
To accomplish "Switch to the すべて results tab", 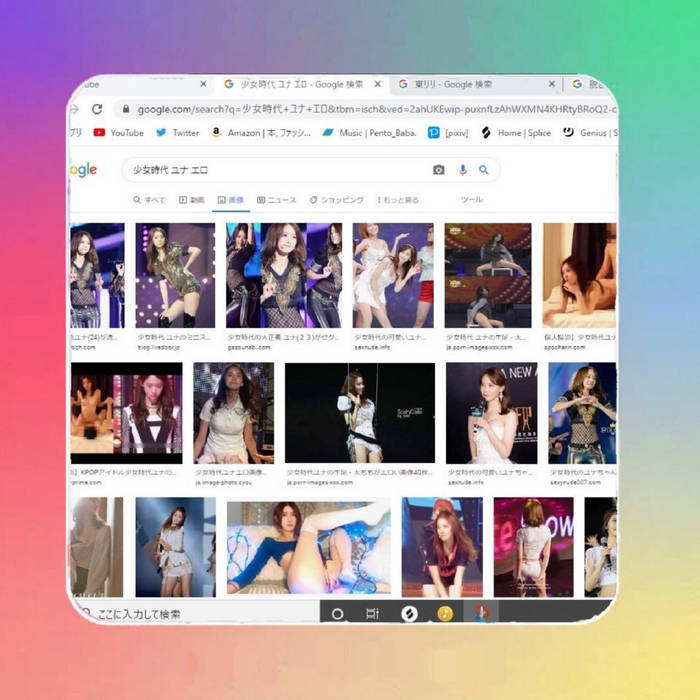I will 150,200.
